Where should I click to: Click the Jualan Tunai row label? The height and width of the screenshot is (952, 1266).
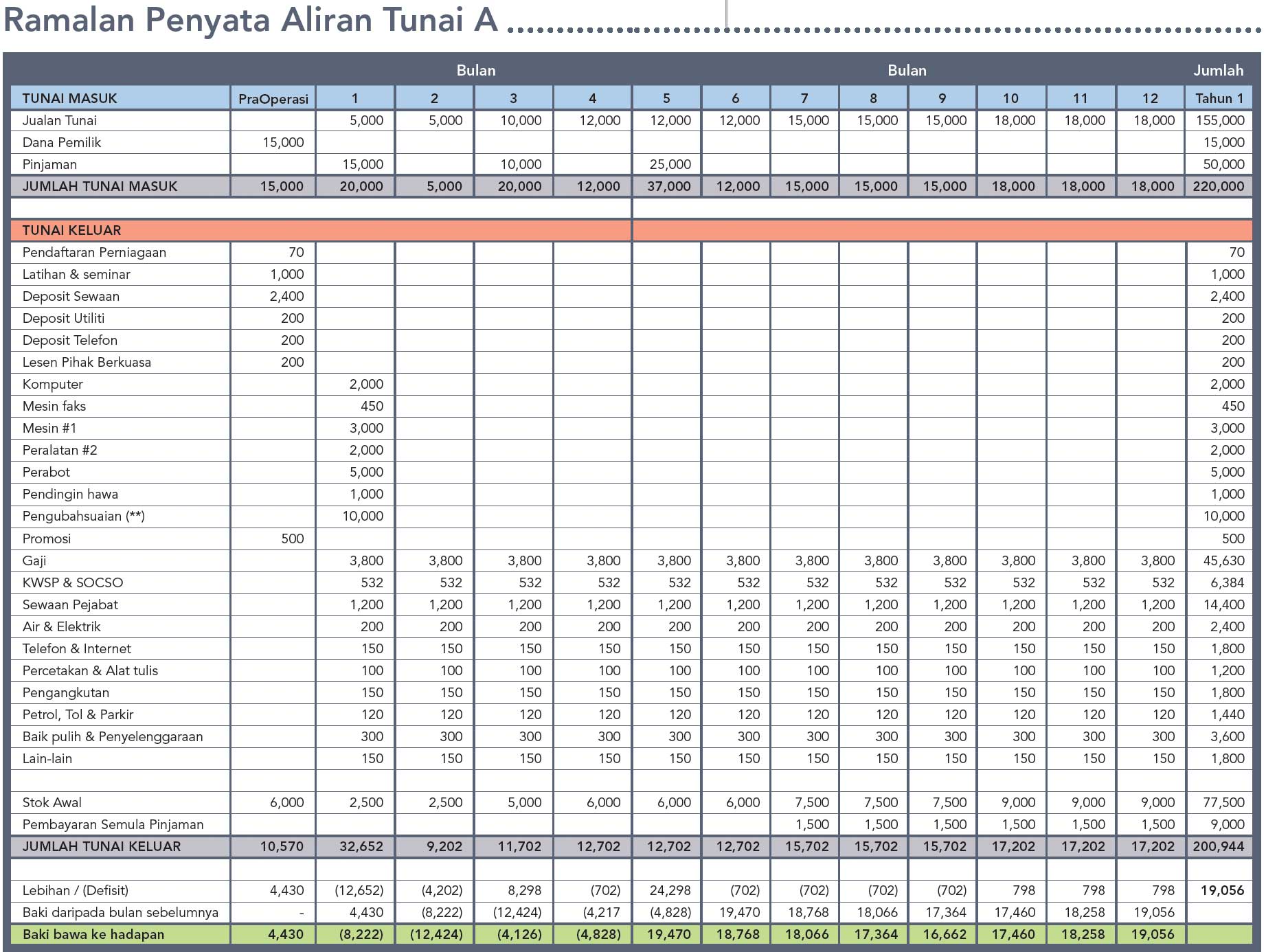(60, 120)
